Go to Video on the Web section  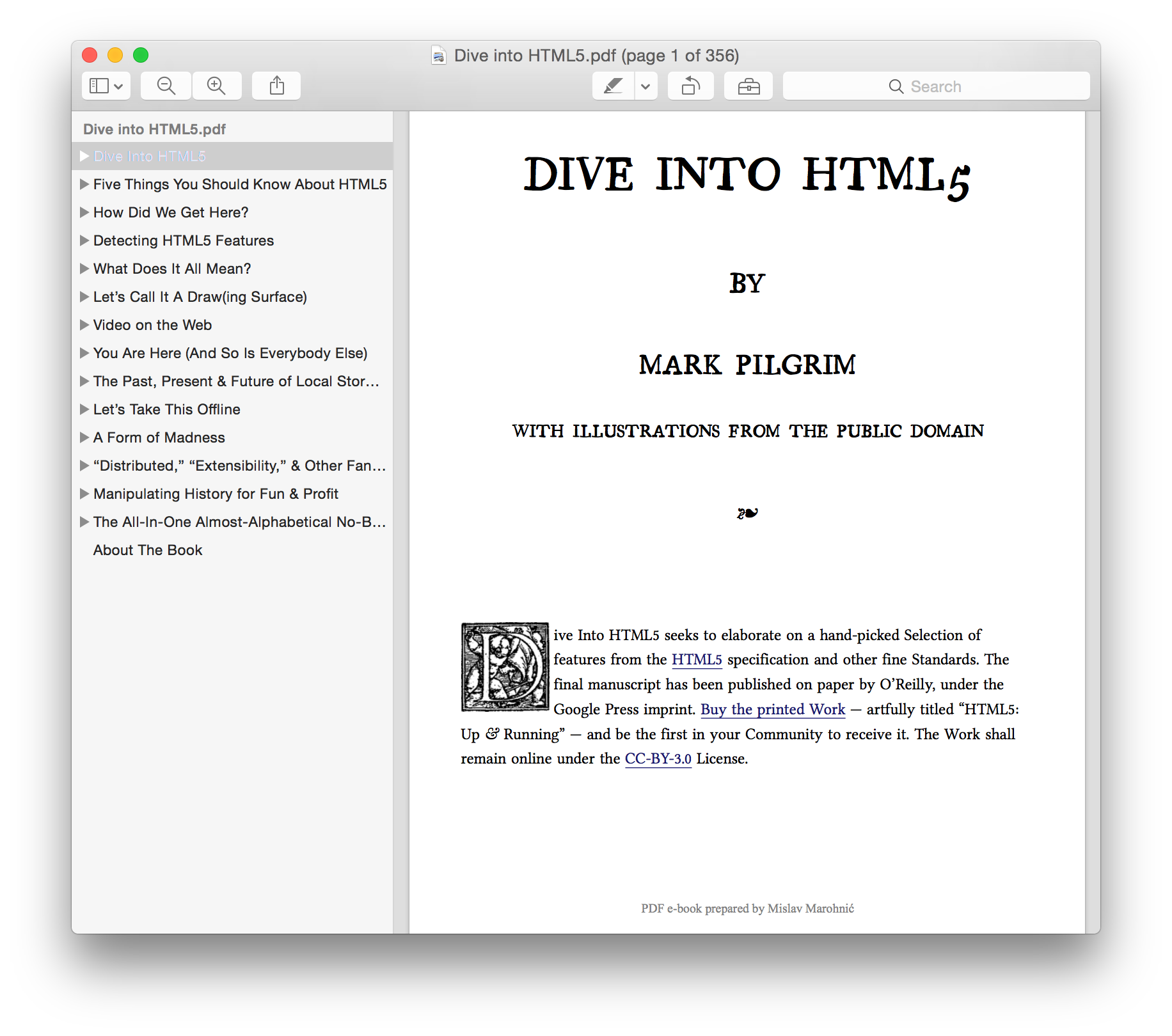[152, 325]
